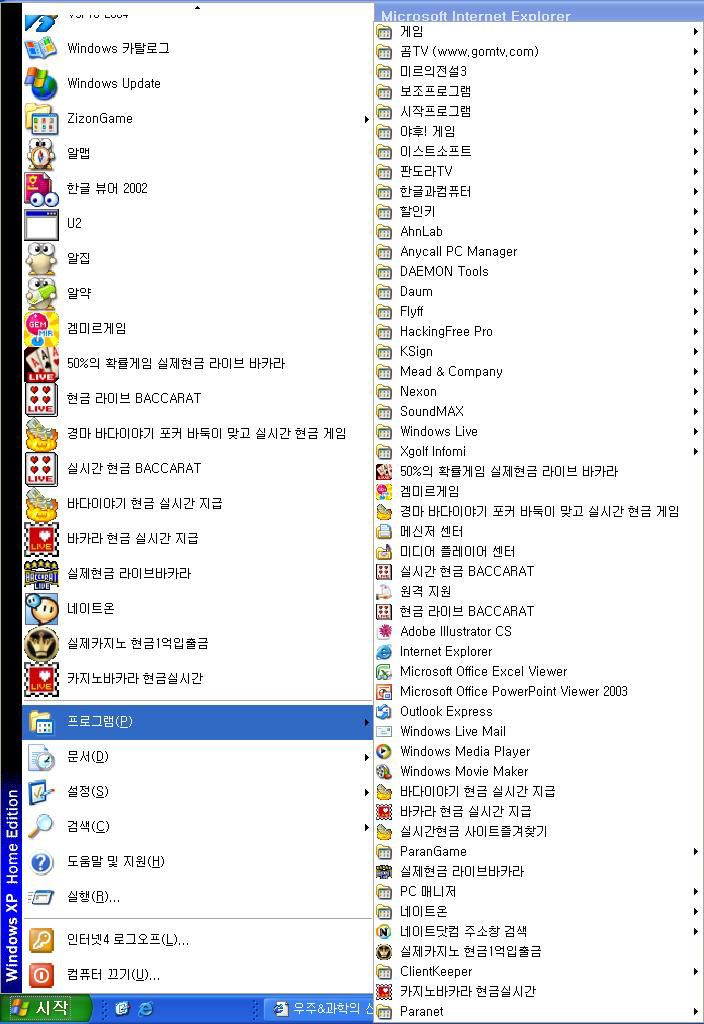Expand the 게임 folder submenu
Screen dimensions: 704x1024
pyautogui.click(x=538, y=31)
